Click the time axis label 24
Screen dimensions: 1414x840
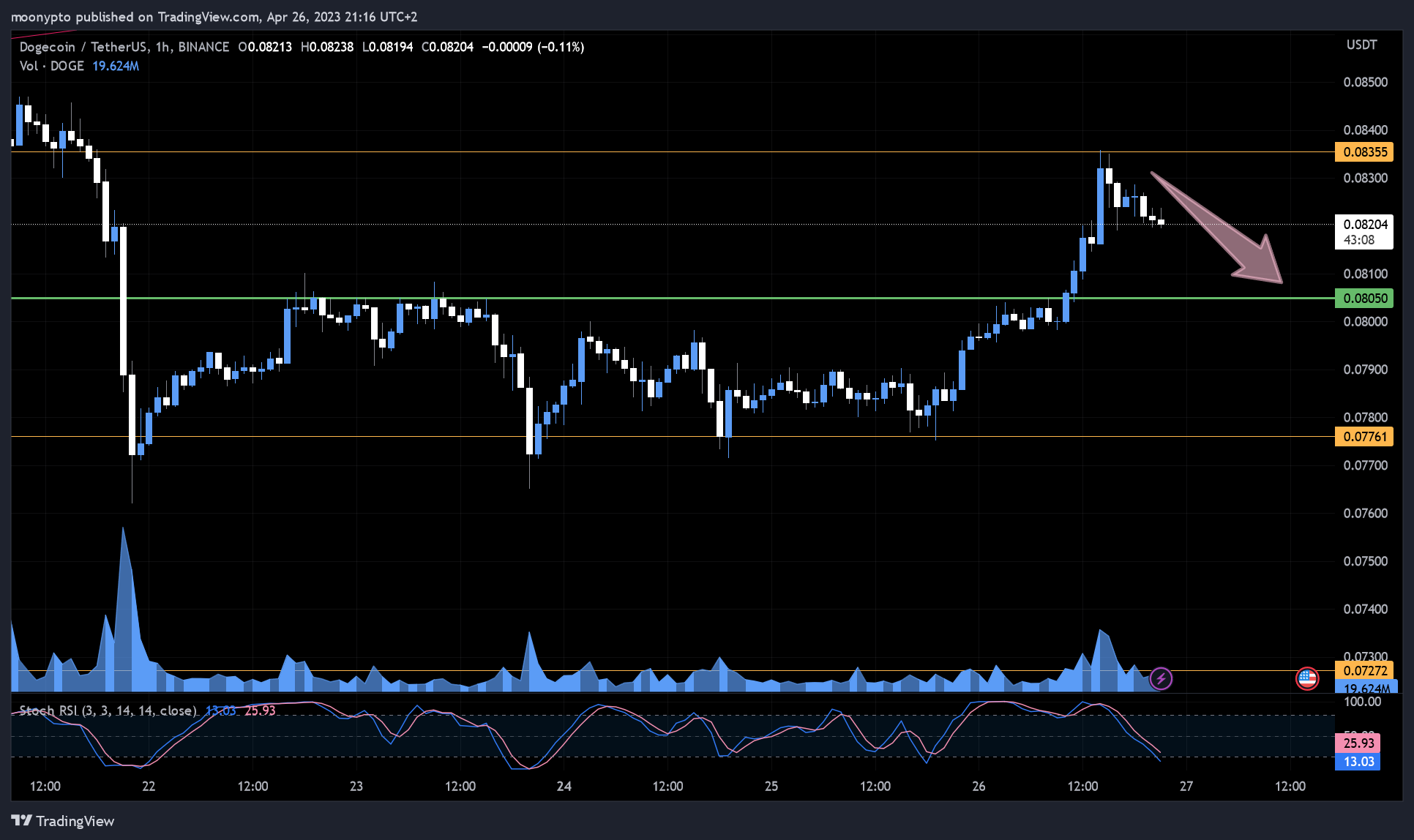tap(564, 786)
